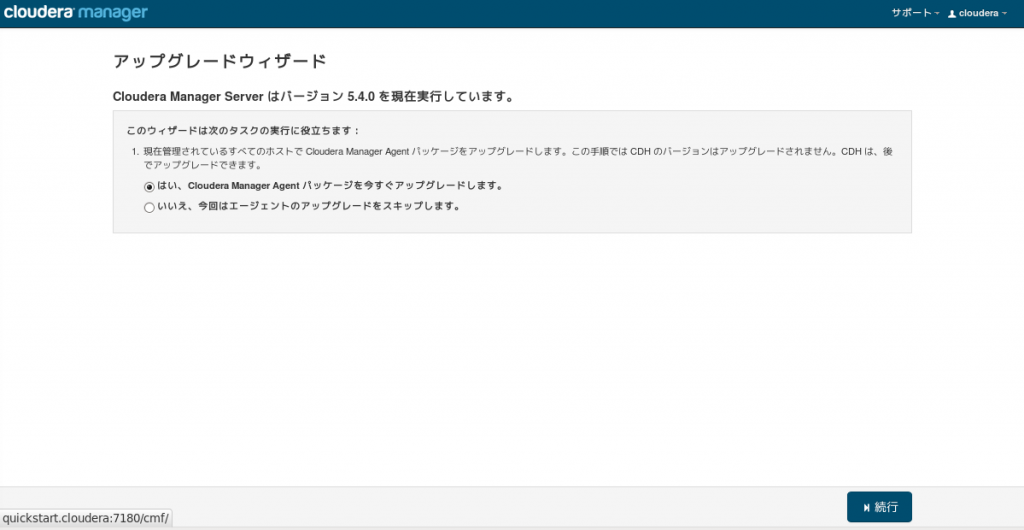Click the このウィザードは次のタスク intro line
Screen dimensions: 1024x530
click(x=244, y=131)
